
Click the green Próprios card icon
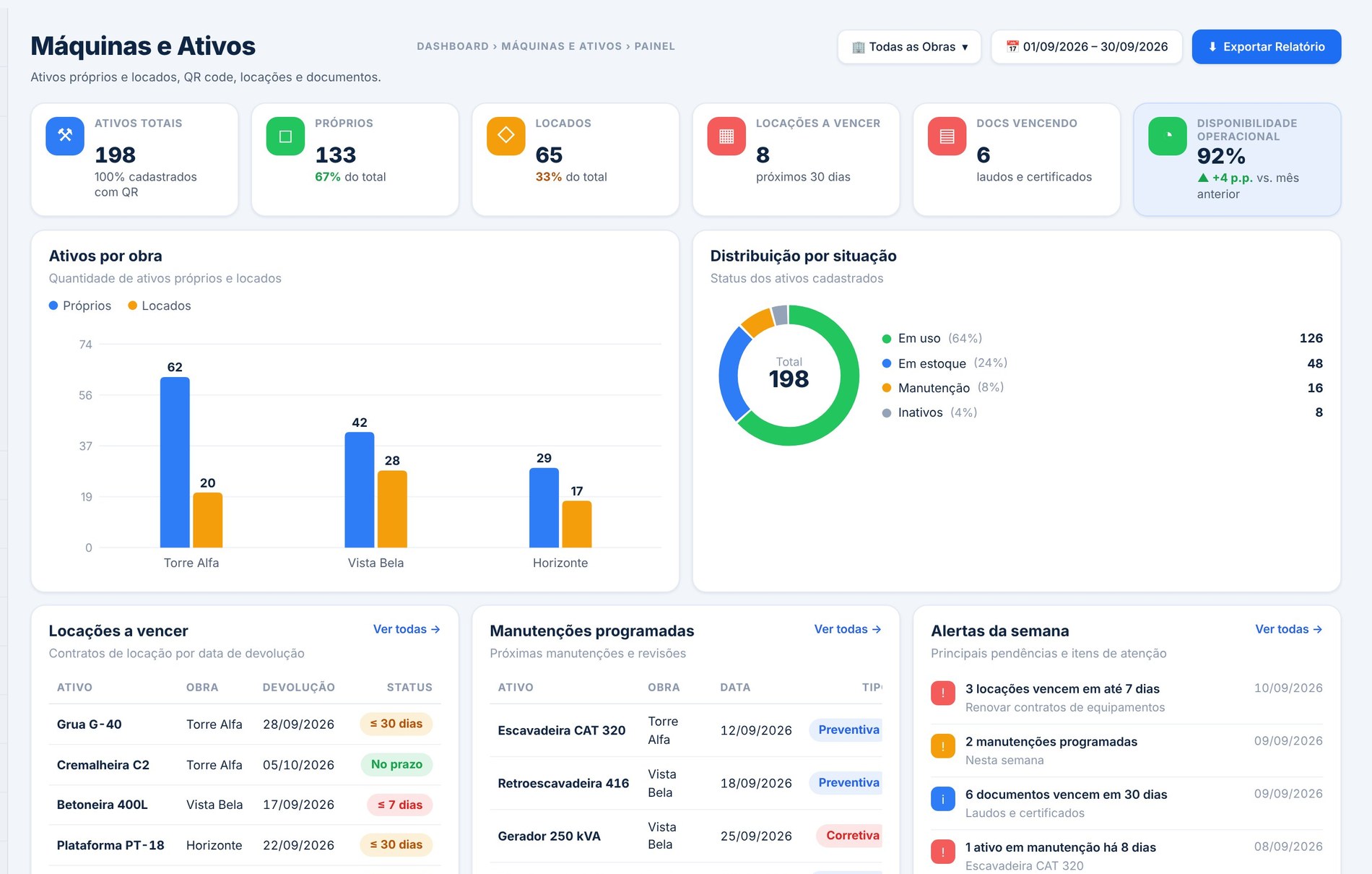tap(285, 136)
